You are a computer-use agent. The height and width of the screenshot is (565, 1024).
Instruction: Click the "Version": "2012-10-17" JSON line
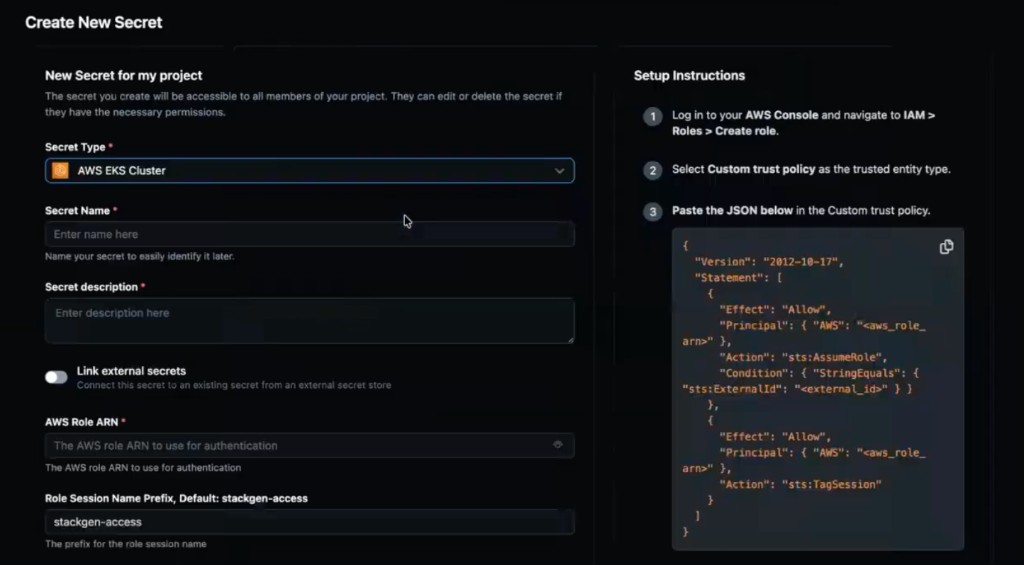click(769, 262)
